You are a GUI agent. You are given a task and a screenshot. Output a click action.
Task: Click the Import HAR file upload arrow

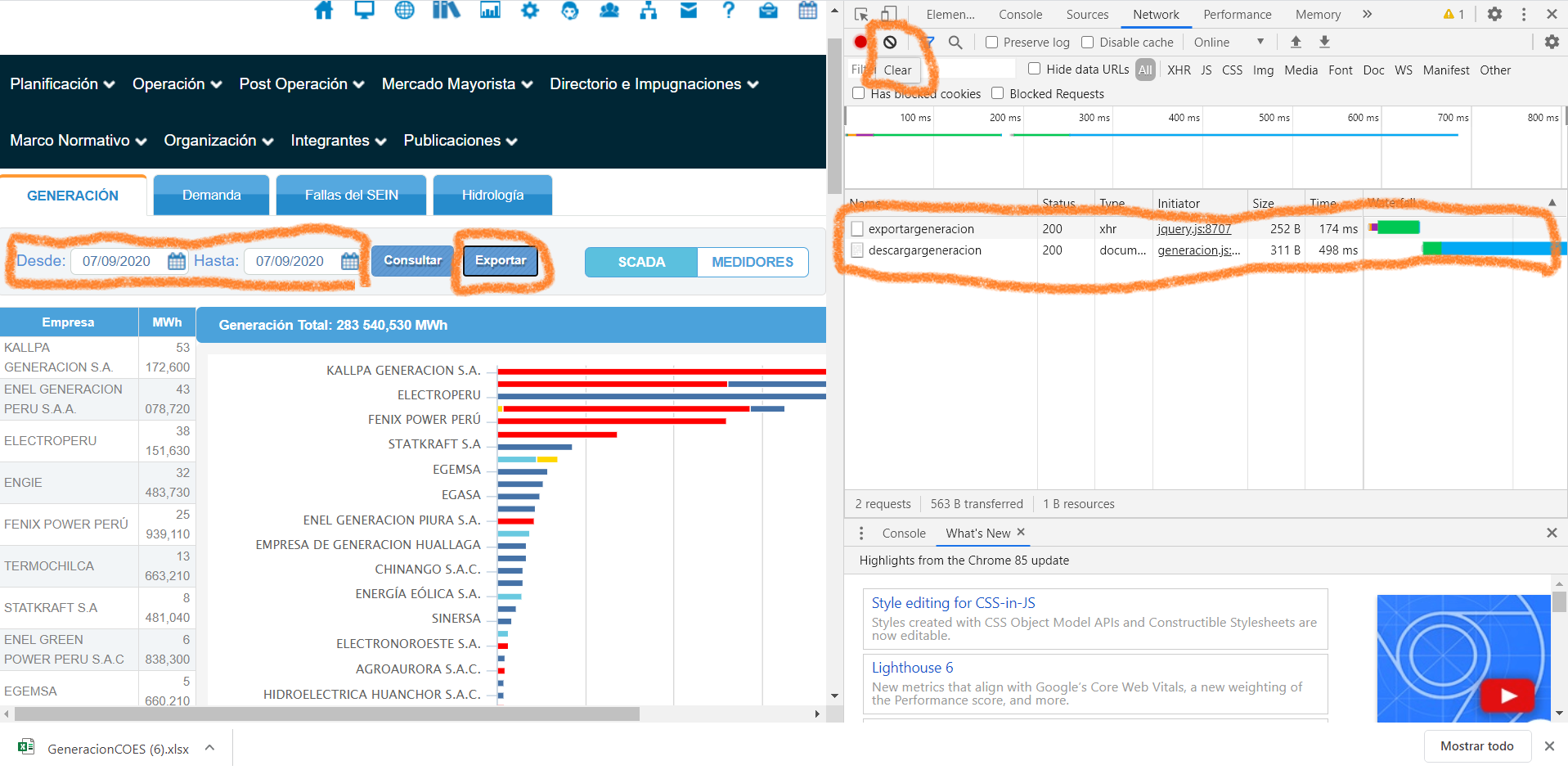(1296, 43)
